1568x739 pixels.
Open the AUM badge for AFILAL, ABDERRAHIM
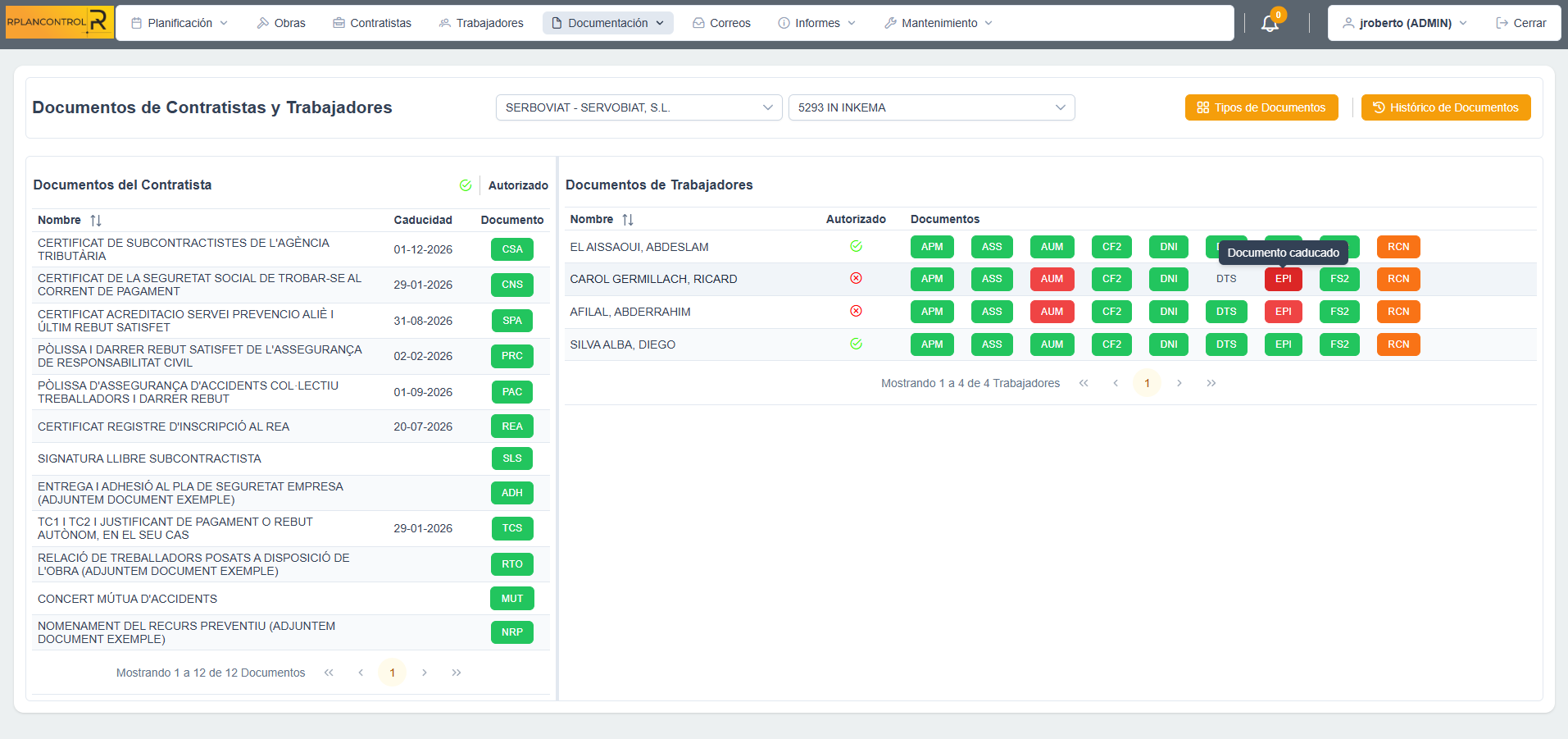pyautogui.click(x=1052, y=311)
